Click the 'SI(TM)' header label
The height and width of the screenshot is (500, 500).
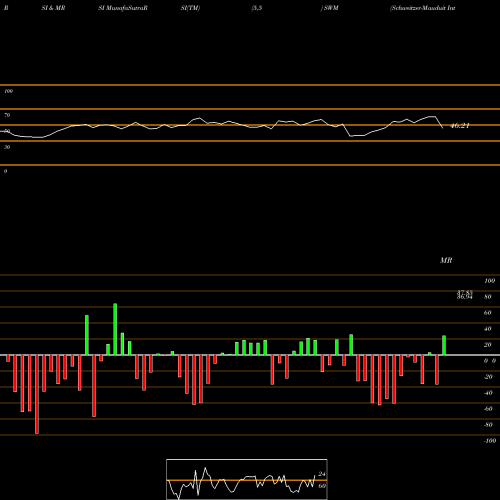pyautogui.click(x=190, y=8)
